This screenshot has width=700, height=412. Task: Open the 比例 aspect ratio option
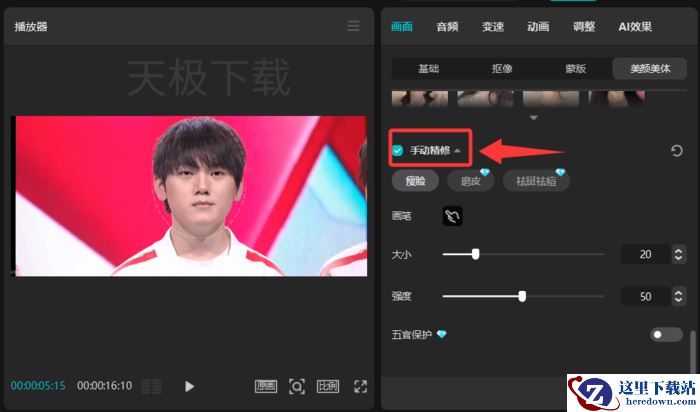328,386
